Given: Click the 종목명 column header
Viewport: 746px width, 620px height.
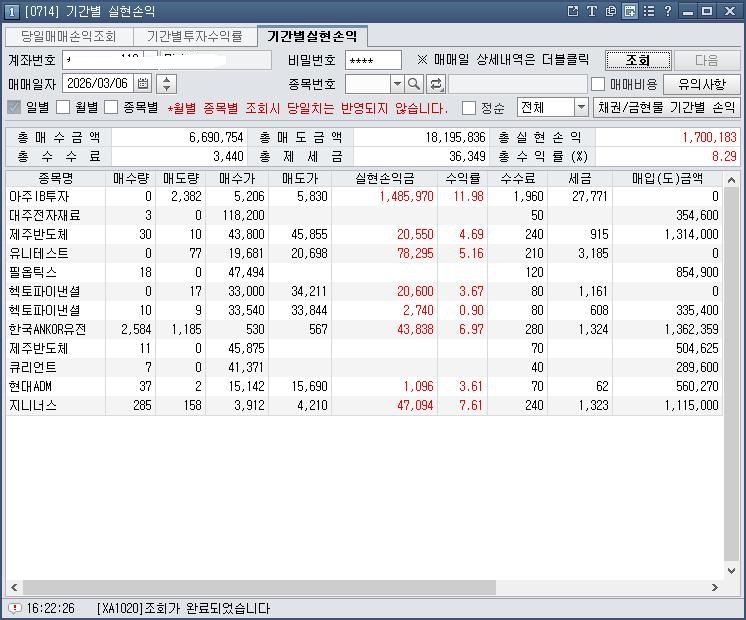Looking at the screenshot, I should (56, 178).
